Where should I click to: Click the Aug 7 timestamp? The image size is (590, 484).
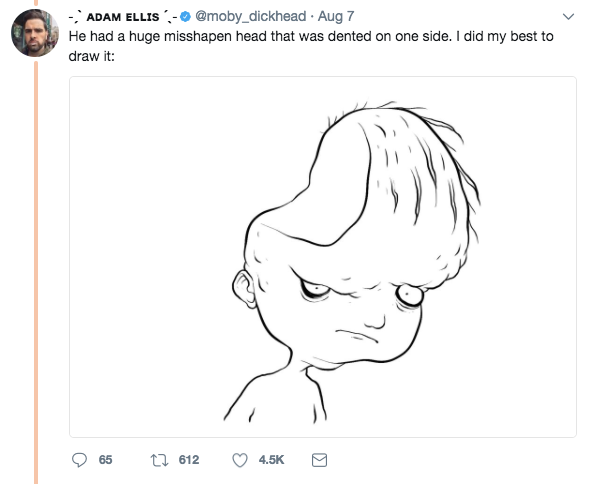pos(336,17)
